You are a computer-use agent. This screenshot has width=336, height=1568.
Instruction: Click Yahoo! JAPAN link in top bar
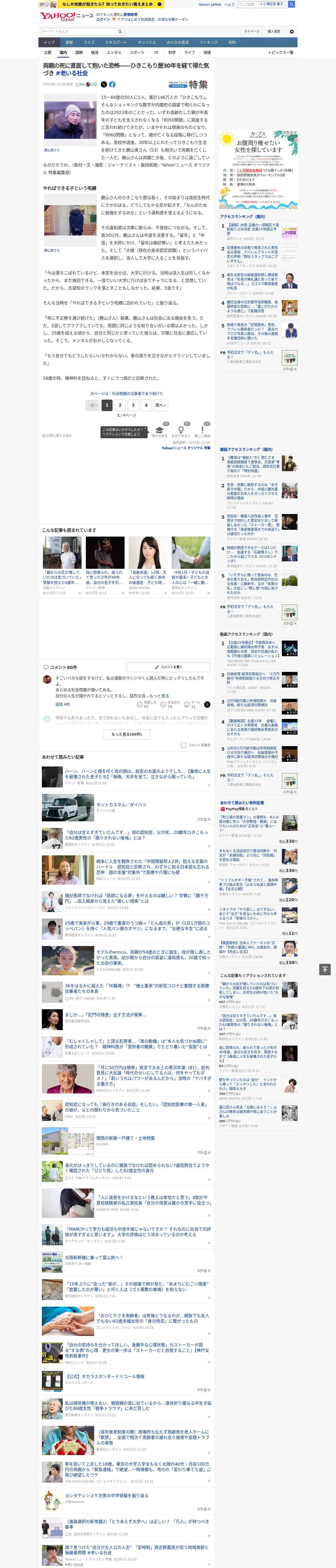pos(210,4)
